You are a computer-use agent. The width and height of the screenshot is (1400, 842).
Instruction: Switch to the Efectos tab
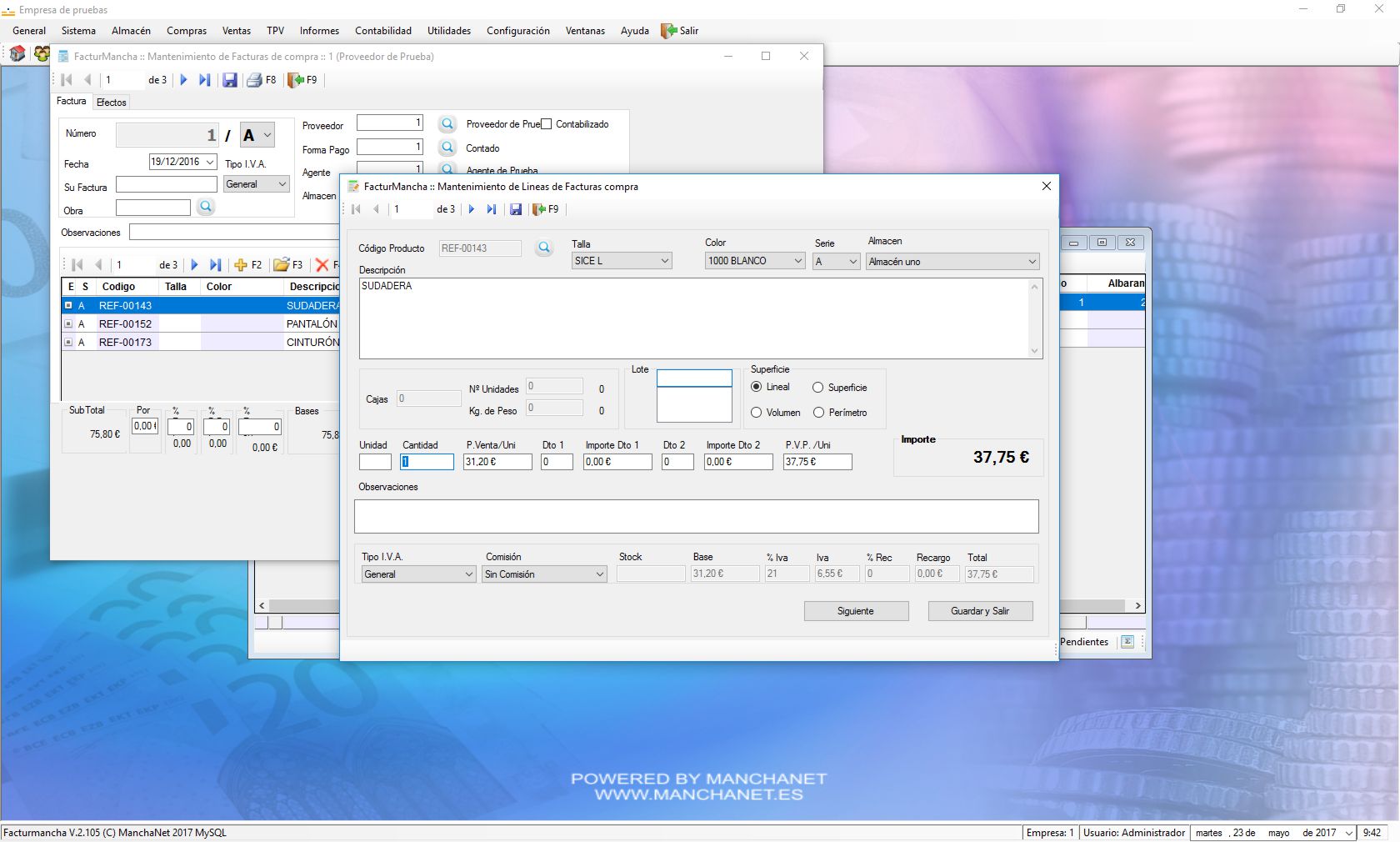pyautogui.click(x=112, y=103)
